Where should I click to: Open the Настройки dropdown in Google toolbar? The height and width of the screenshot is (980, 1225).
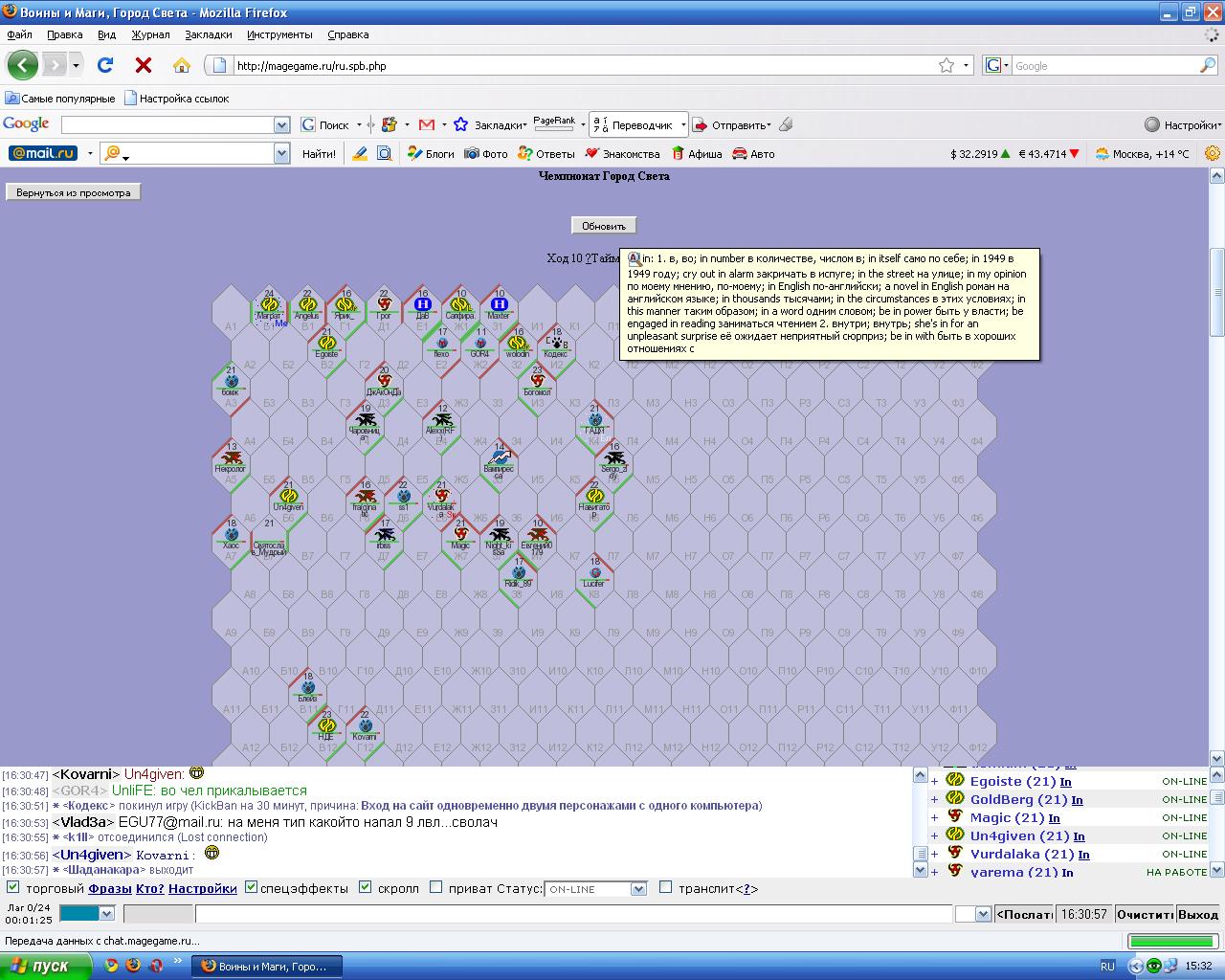point(1183,124)
